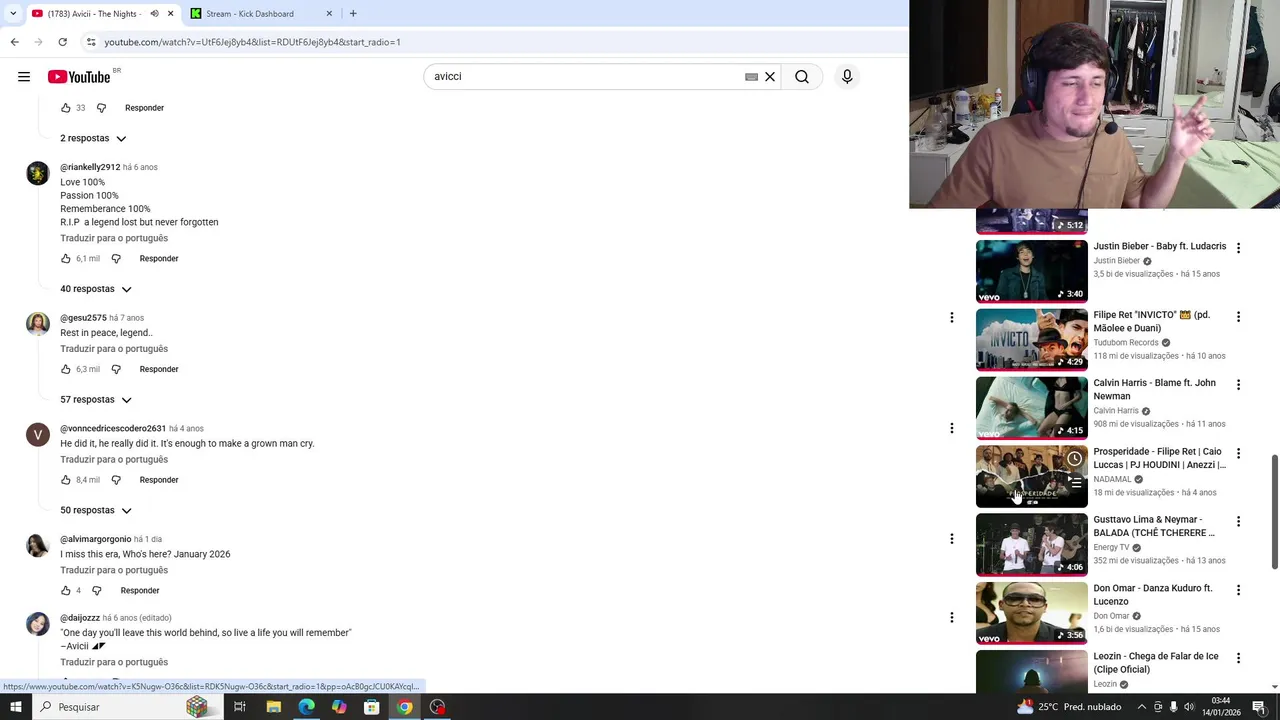Open the YouTube hamburger guide menu

[x=24, y=77]
